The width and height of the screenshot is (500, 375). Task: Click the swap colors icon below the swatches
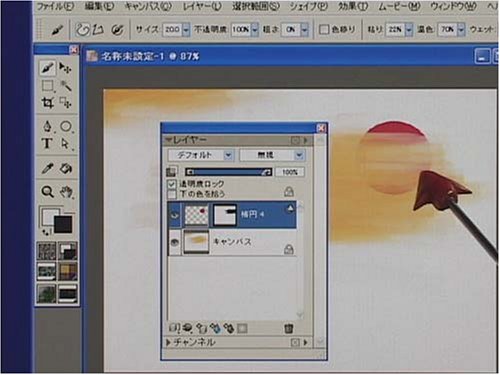(x=47, y=232)
